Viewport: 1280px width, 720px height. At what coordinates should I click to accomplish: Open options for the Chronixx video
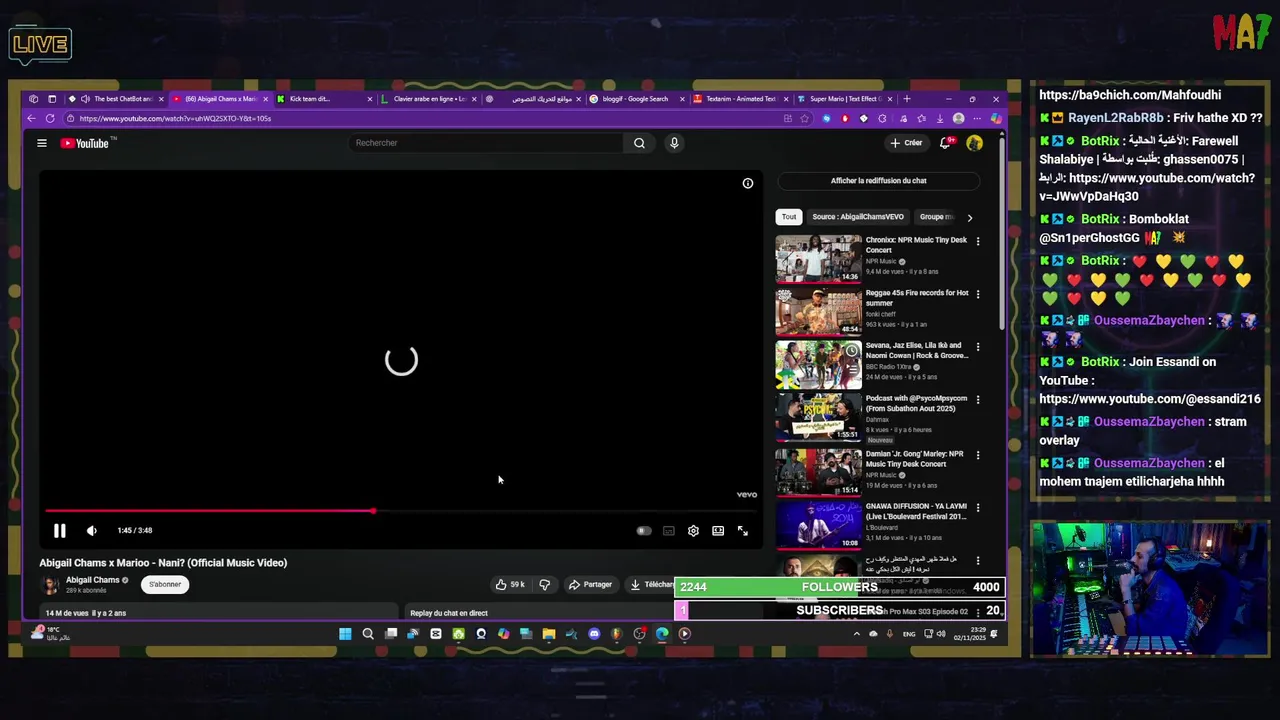(978, 241)
